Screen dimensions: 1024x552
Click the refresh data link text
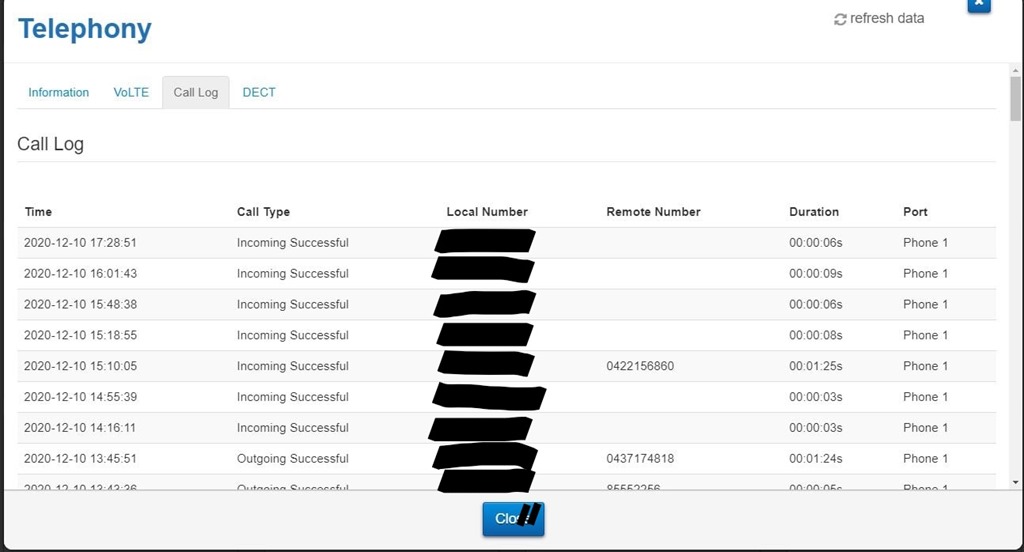(x=887, y=18)
